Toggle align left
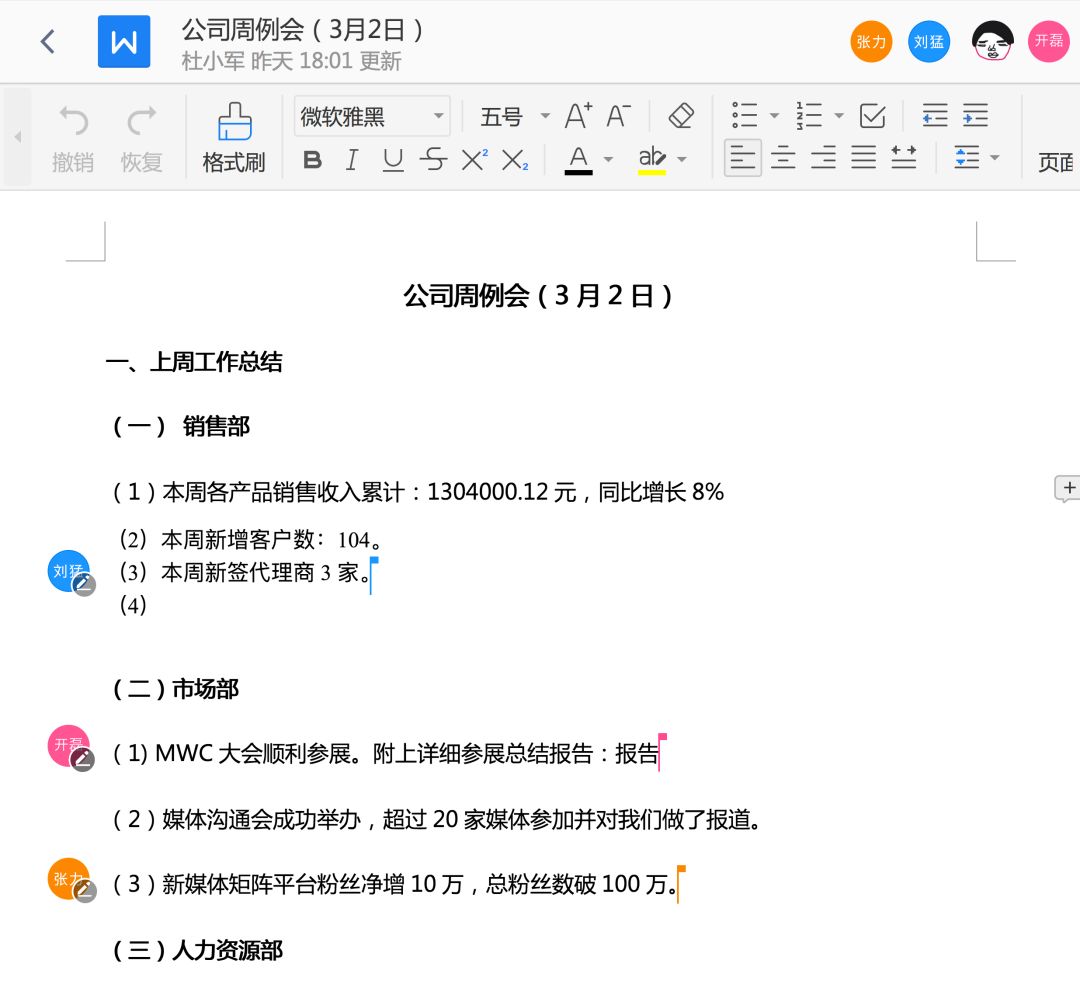Screen dimensions: 1080x981 (742, 158)
